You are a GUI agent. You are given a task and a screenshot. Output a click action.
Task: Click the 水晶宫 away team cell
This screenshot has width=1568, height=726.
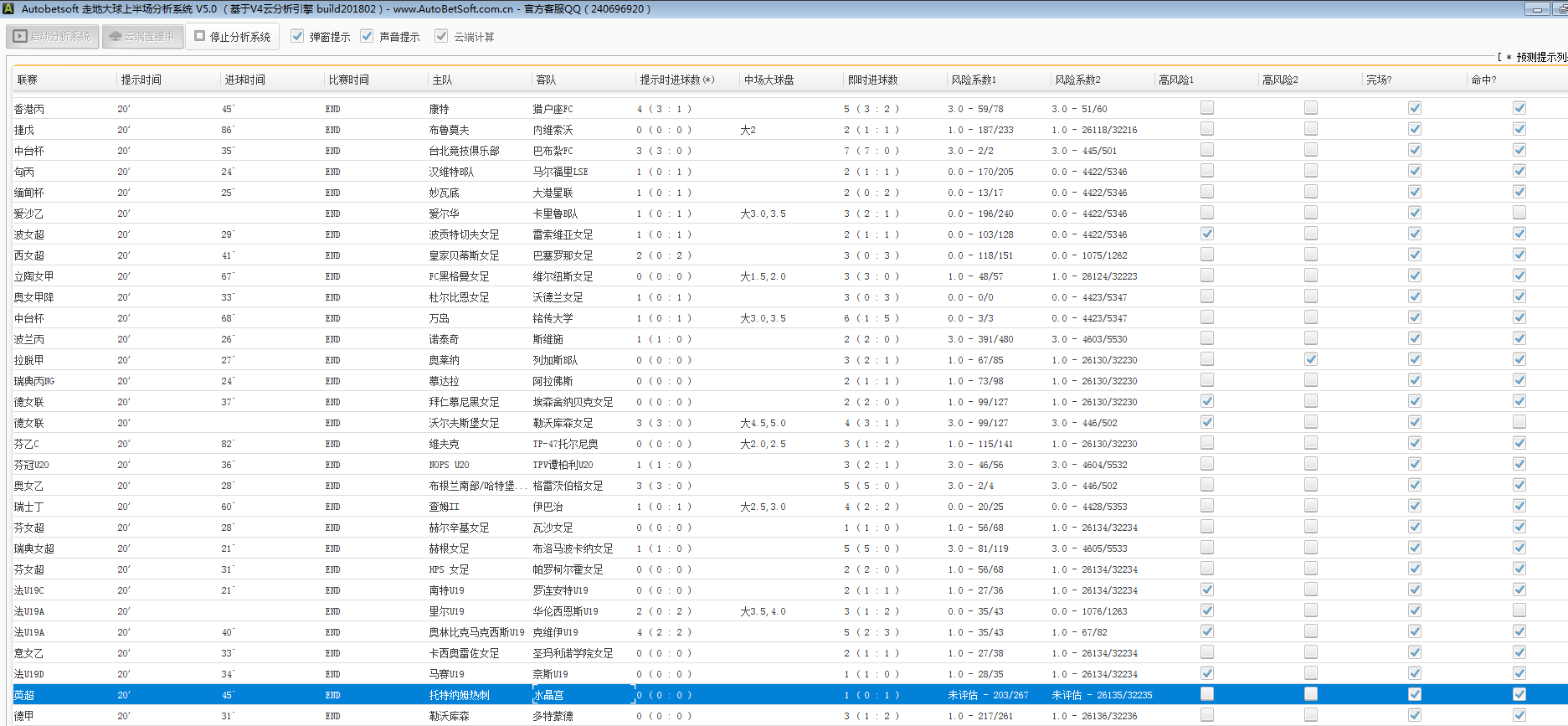[x=549, y=695]
